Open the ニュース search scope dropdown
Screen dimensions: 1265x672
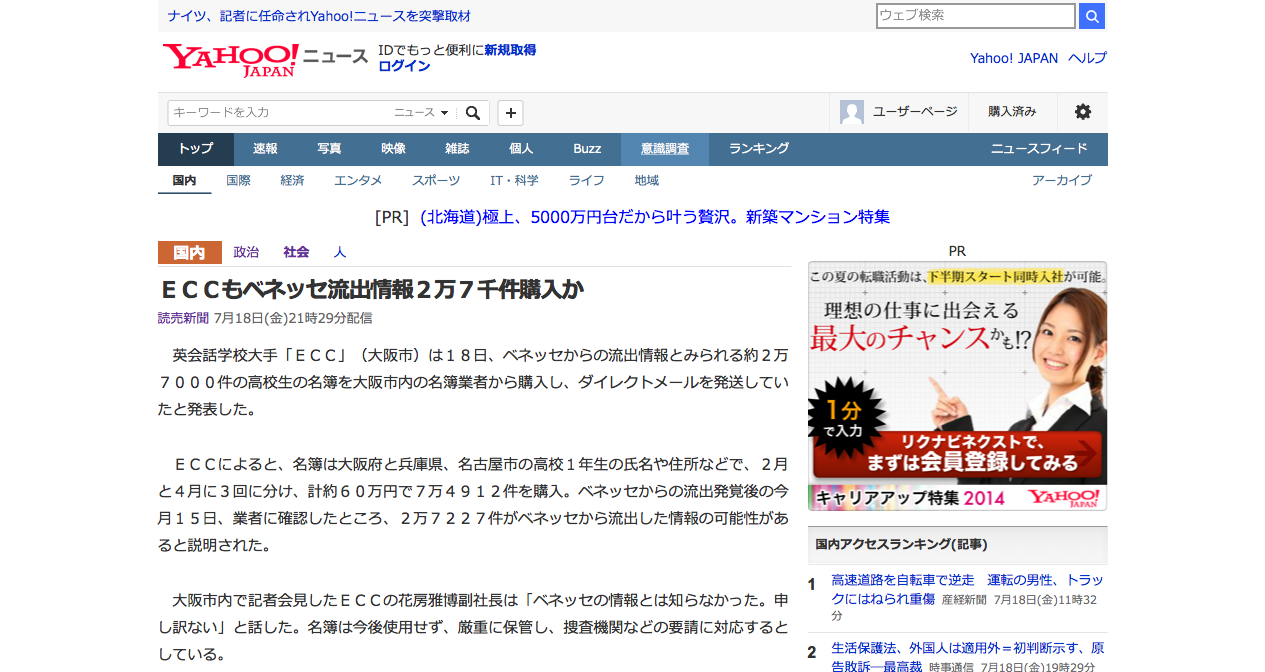pyautogui.click(x=422, y=113)
